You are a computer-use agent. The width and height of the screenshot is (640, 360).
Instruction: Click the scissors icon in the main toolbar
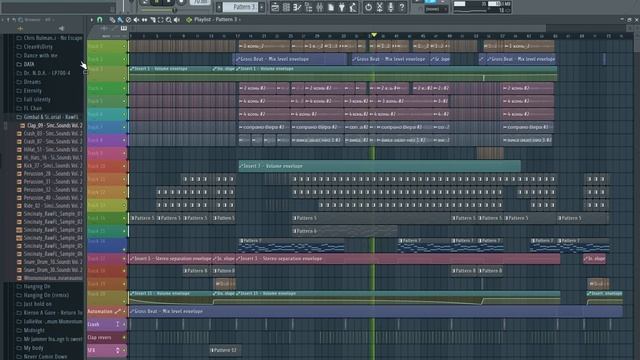[380, 7]
